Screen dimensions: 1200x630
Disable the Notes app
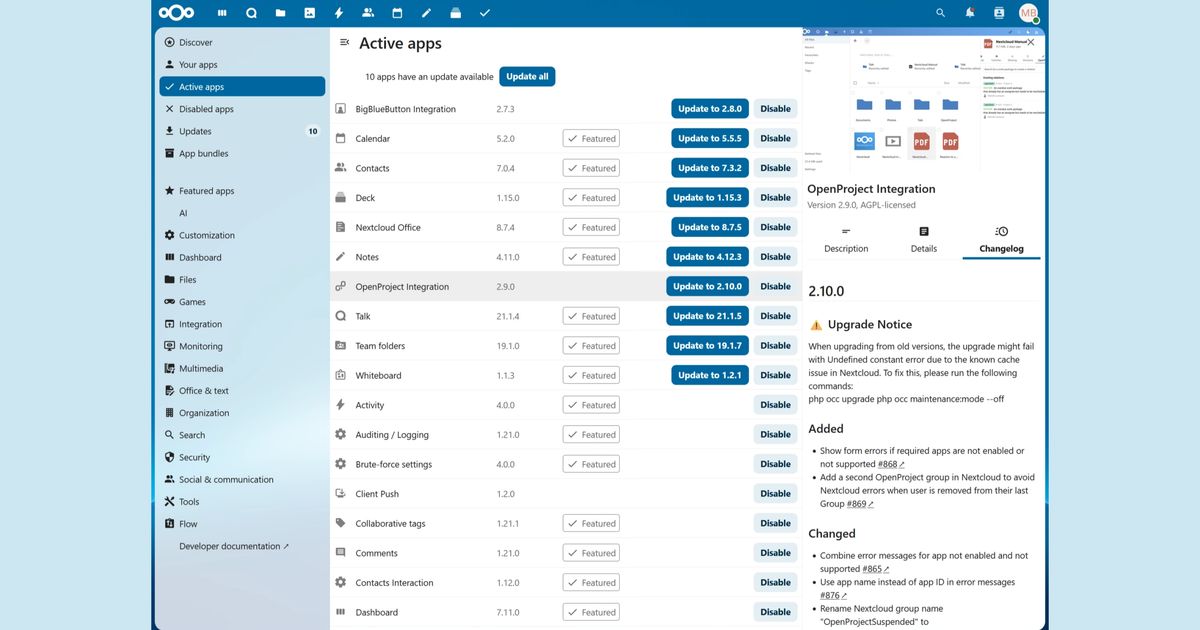775,257
